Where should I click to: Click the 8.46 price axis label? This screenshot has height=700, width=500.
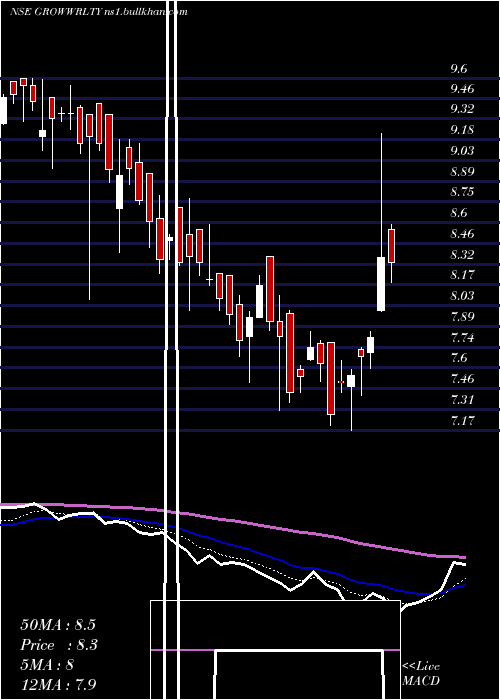point(462,234)
